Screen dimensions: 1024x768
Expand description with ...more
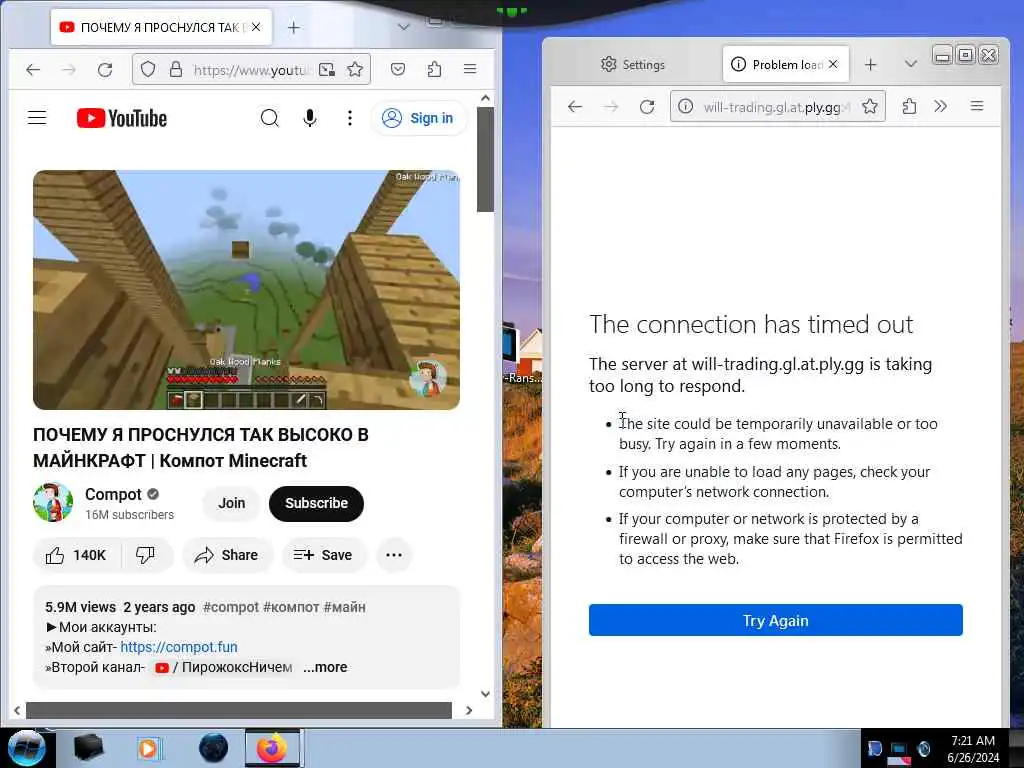coord(325,667)
